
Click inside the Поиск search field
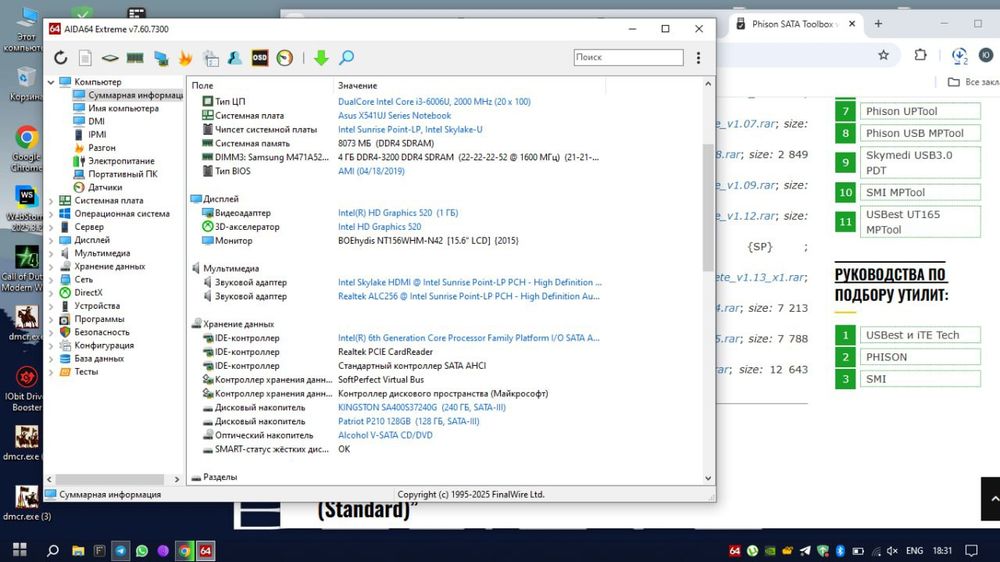click(x=628, y=57)
